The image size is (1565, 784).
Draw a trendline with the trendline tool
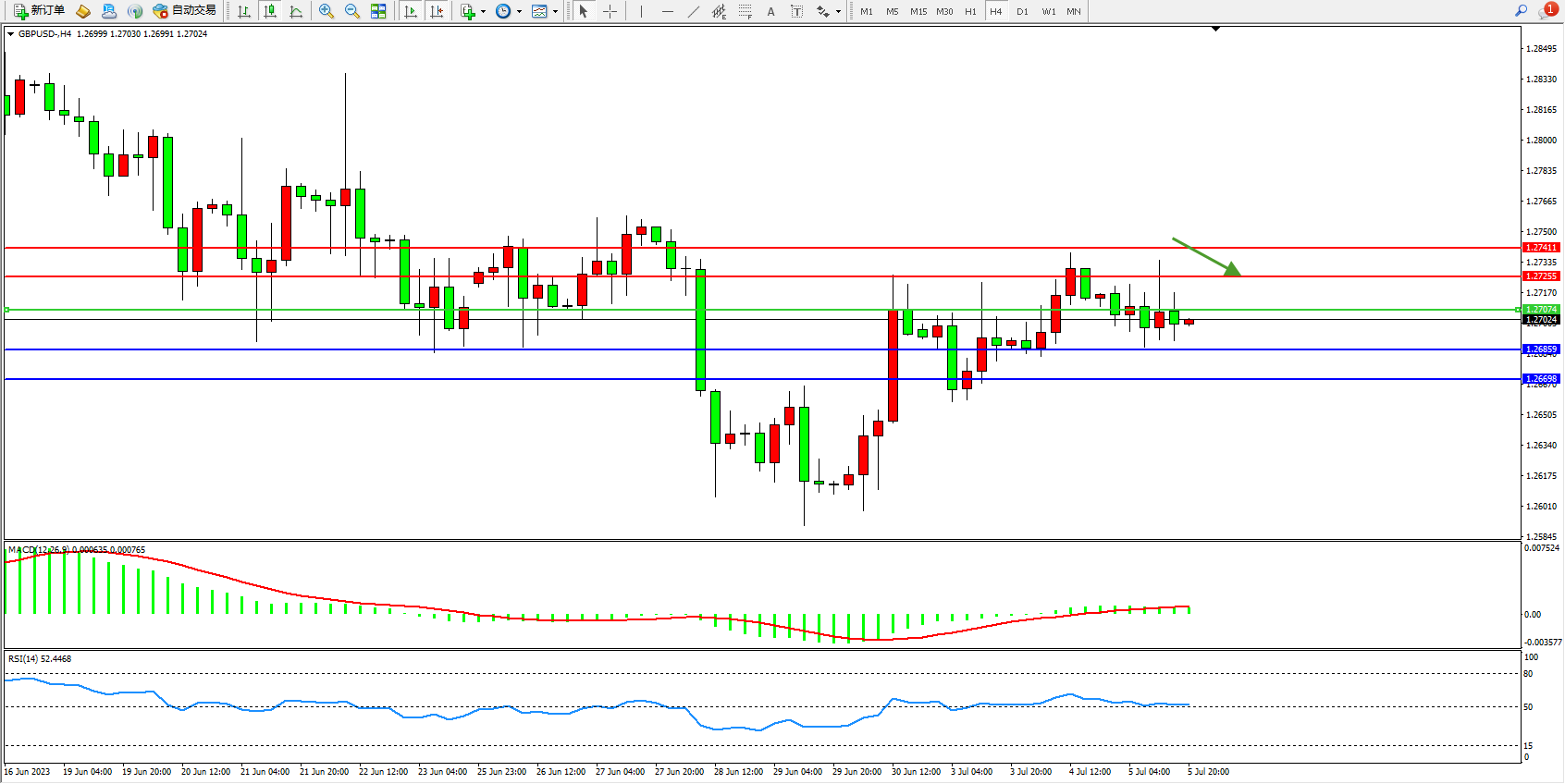[694, 11]
